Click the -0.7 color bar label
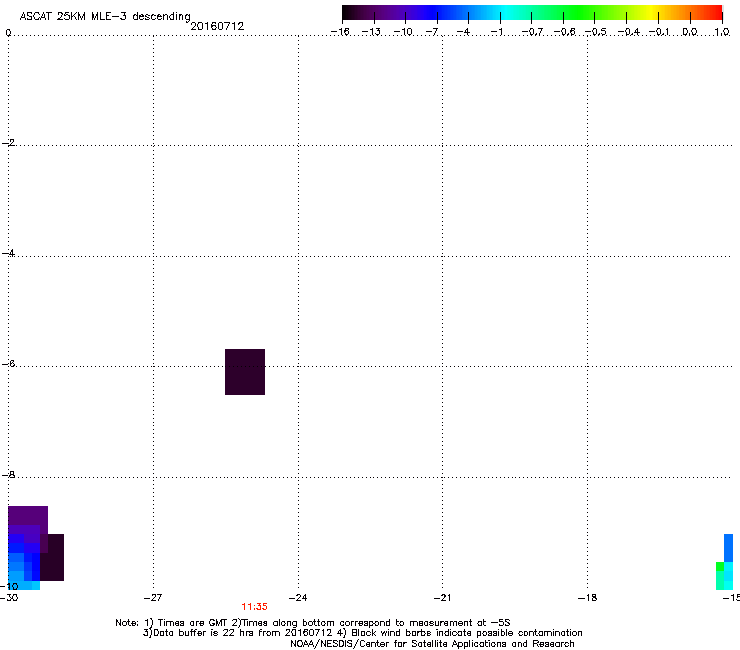The height and width of the screenshot is (650, 740). coord(532,32)
